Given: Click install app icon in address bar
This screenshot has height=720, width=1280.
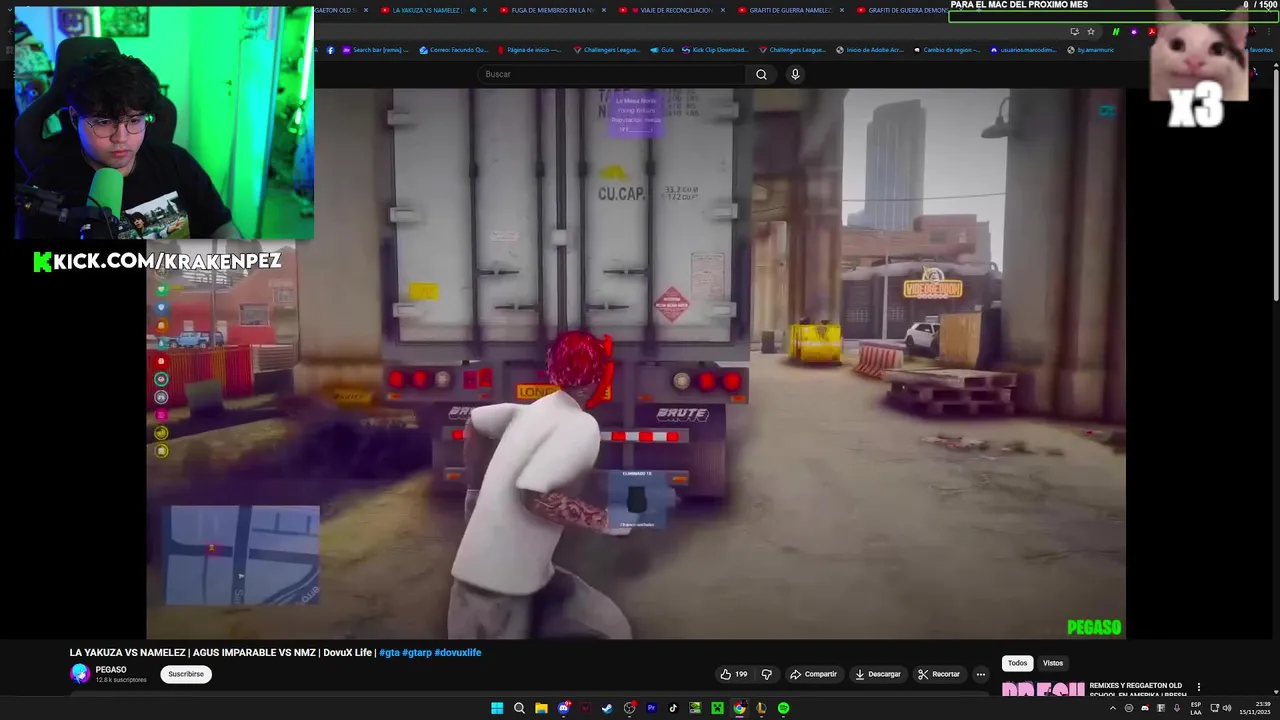Looking at the screenshot, I should [x=1075, y=31].
